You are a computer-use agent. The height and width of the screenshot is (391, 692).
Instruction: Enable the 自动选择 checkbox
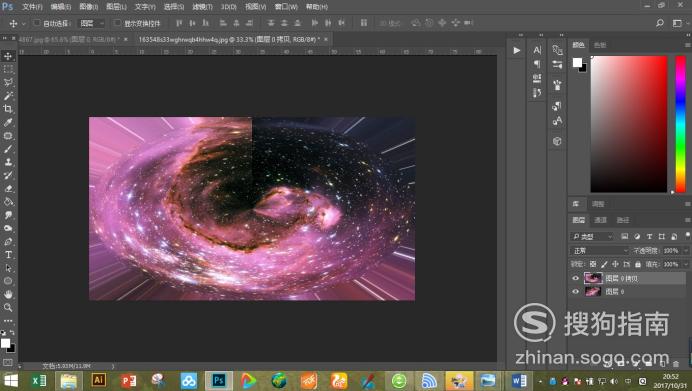click(x=37, y=23)
